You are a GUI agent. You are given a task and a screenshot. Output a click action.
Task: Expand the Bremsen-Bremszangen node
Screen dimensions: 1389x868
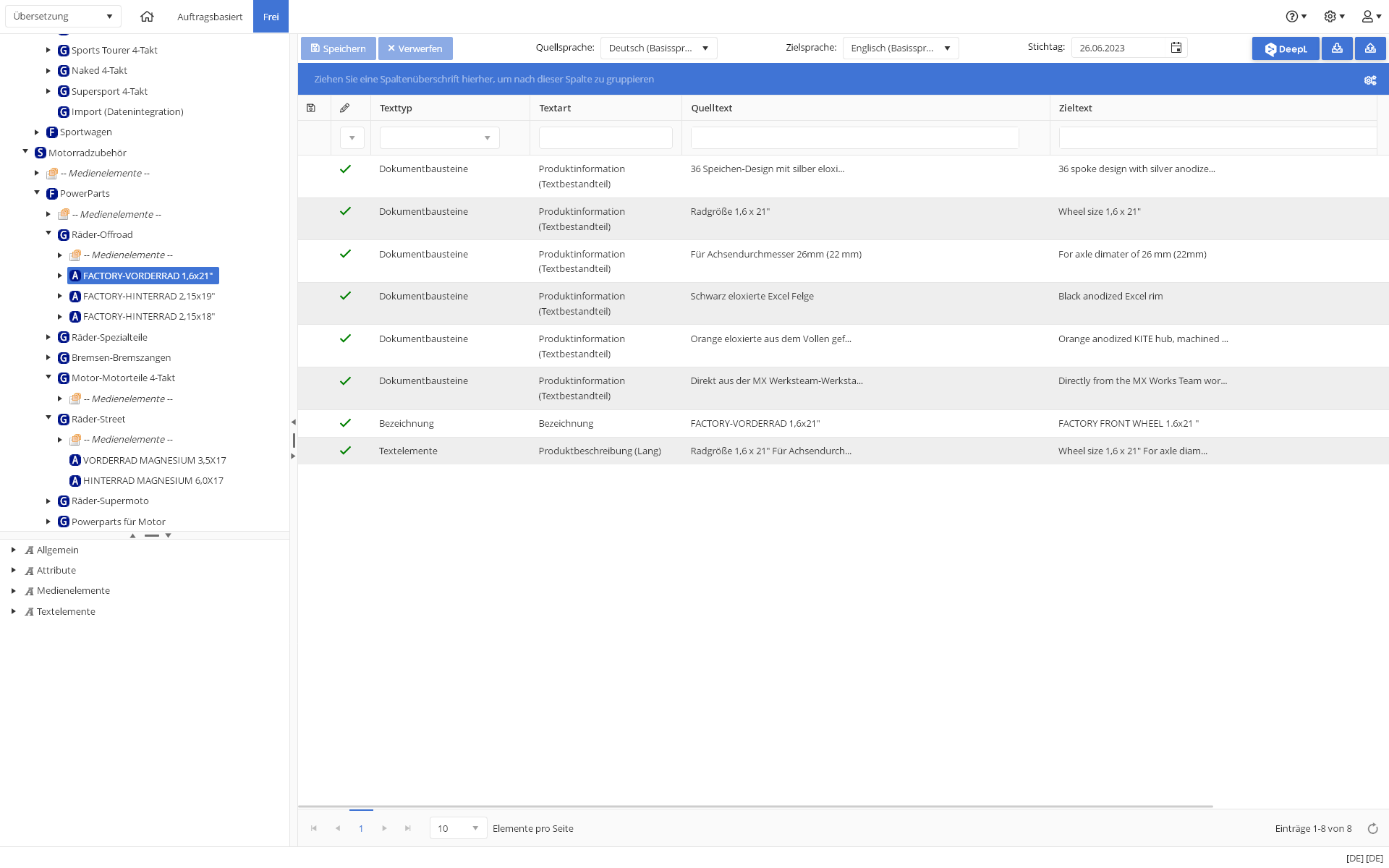coord(48,357)
